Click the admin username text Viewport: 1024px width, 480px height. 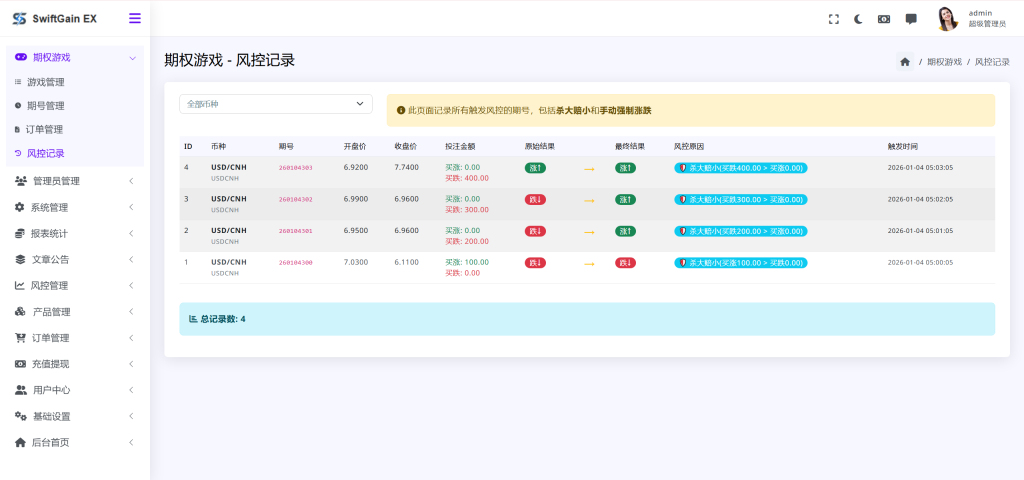(x=980, y=13)
